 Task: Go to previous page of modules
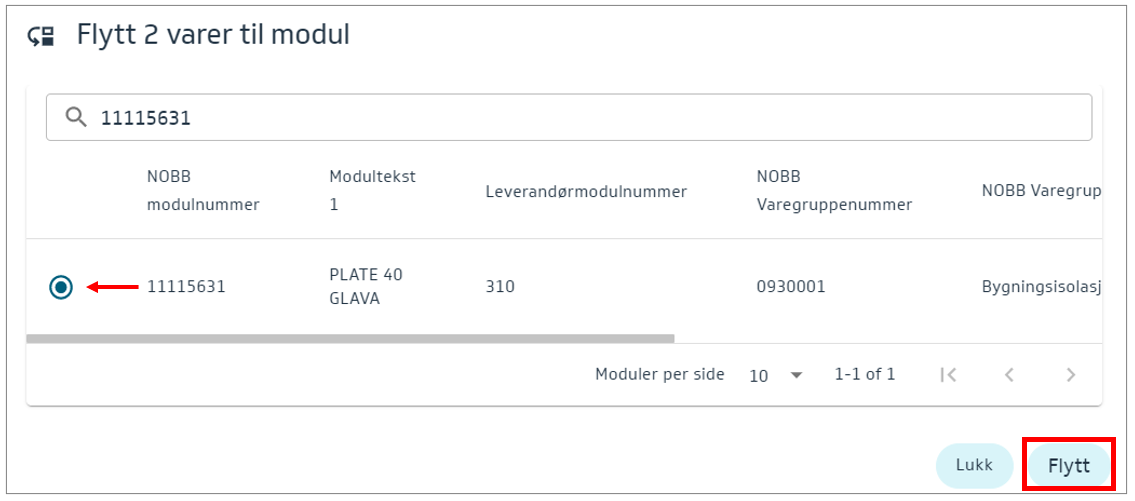pos(1009,375)
